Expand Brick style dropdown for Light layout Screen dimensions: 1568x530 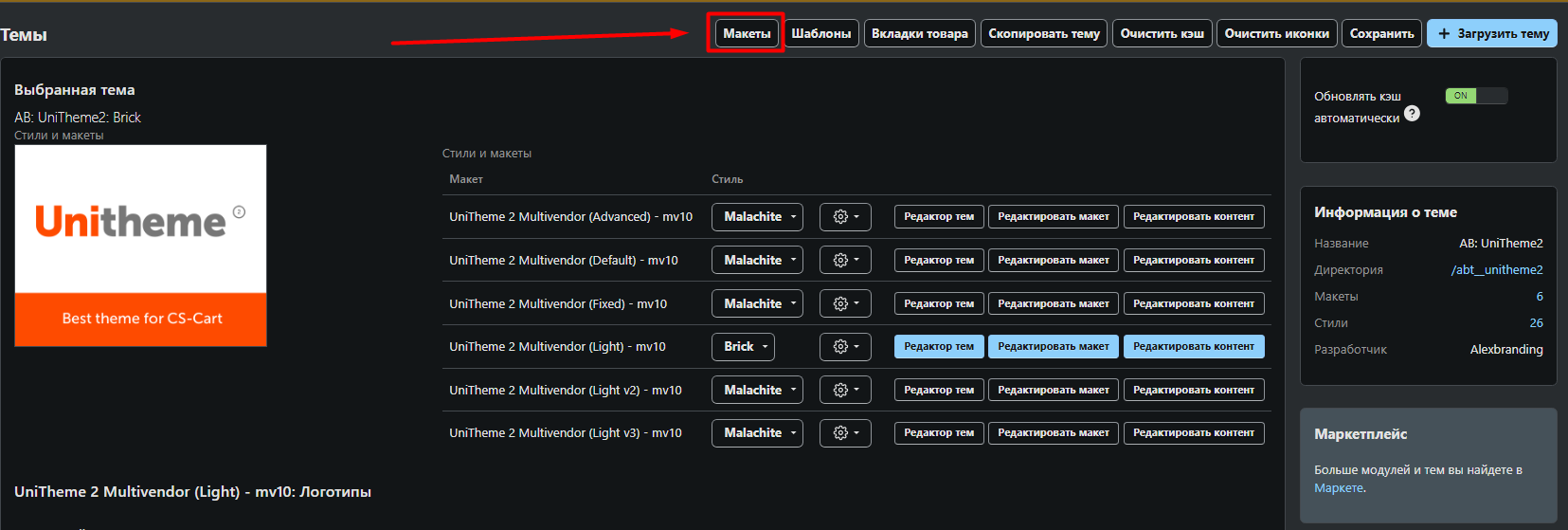(743, 347)
